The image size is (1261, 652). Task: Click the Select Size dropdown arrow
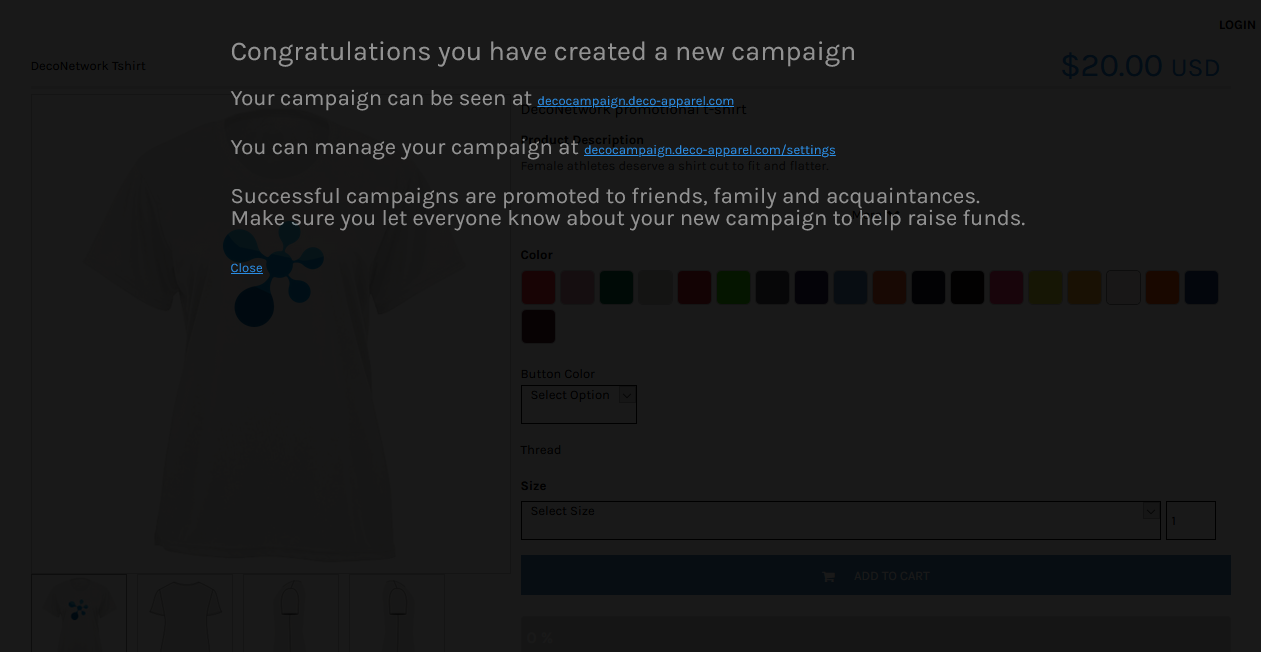pyautogui.click(x=1149, y=511)
